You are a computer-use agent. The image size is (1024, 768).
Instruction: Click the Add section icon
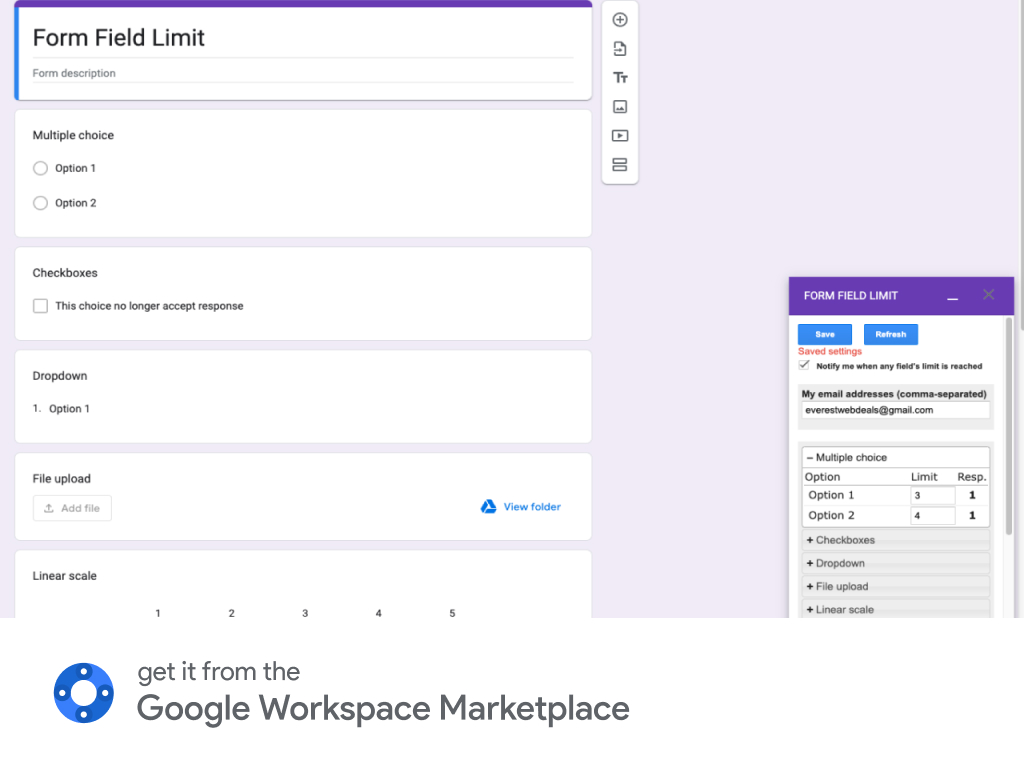point(620,165)
